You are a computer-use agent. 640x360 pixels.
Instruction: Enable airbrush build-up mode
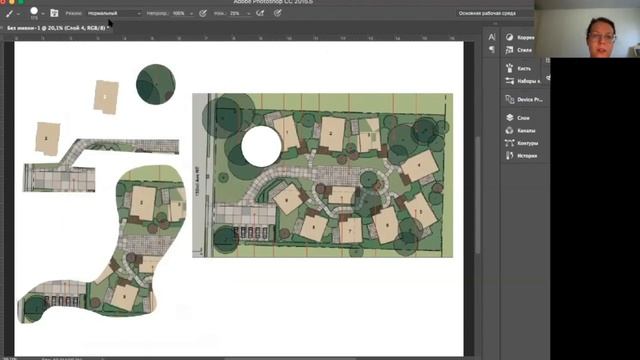260,13
